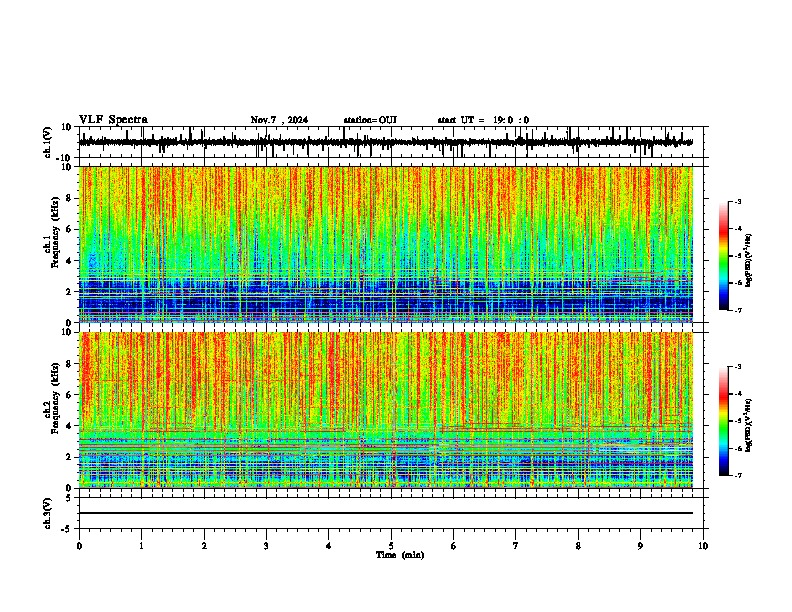The image size is (792, 612).
Task: Click the ch.2 spectrogram plot area
Action: click(x=386, y=410)
